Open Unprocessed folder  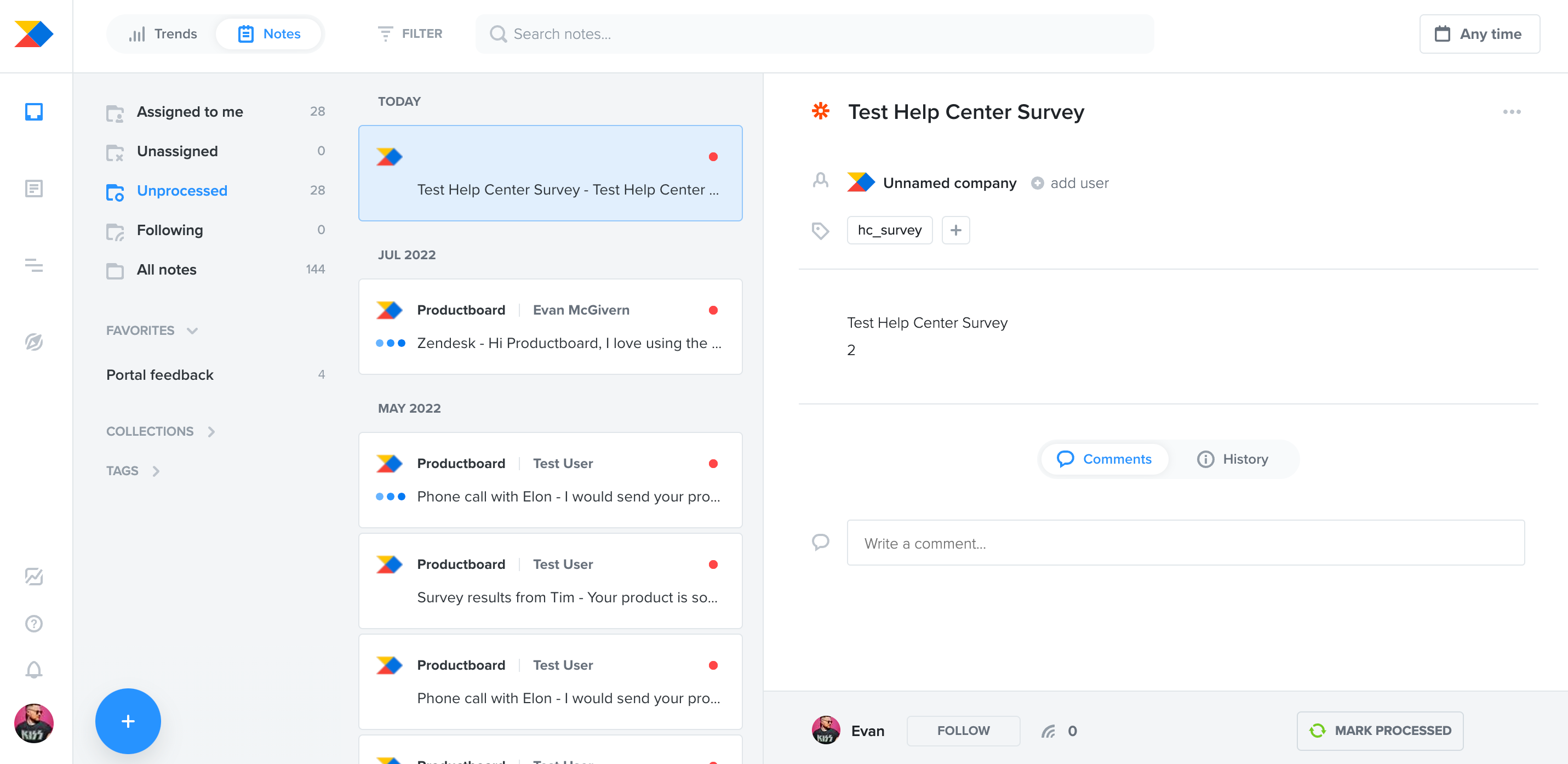click(x=215, y=191)
